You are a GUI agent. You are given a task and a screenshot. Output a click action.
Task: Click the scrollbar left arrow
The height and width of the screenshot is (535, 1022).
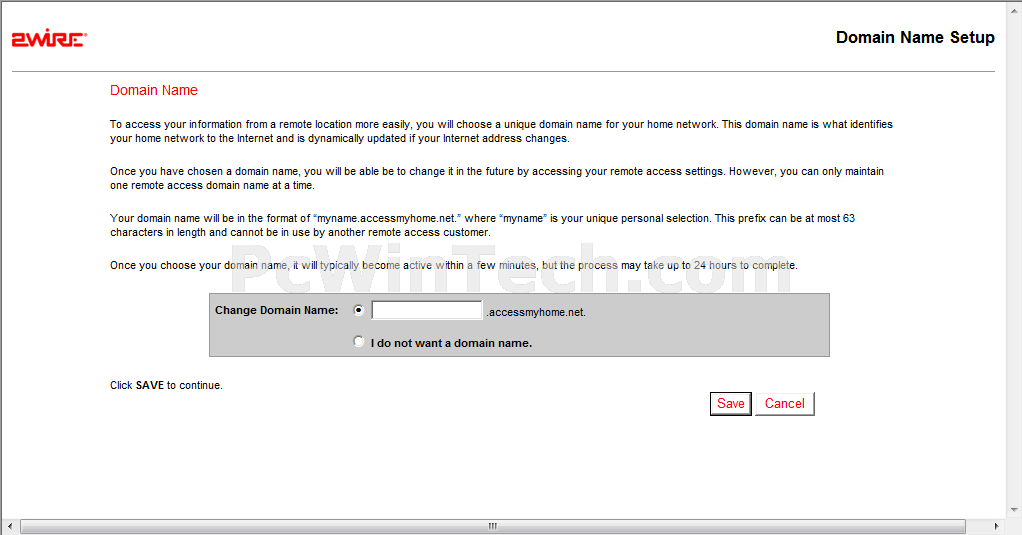click(x=9, y=526)
